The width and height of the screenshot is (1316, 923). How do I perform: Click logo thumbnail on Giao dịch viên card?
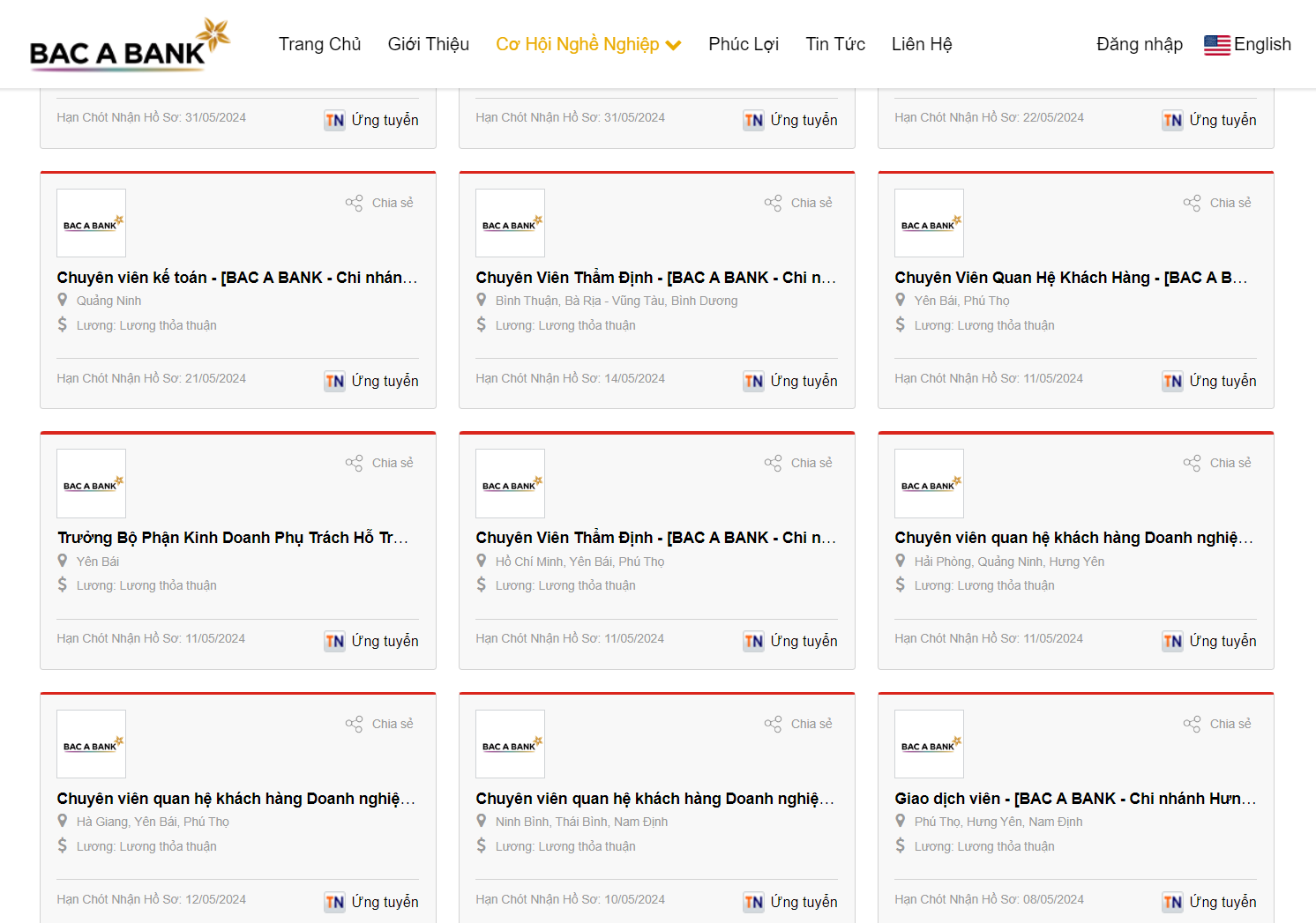click(x=930, y=744)
